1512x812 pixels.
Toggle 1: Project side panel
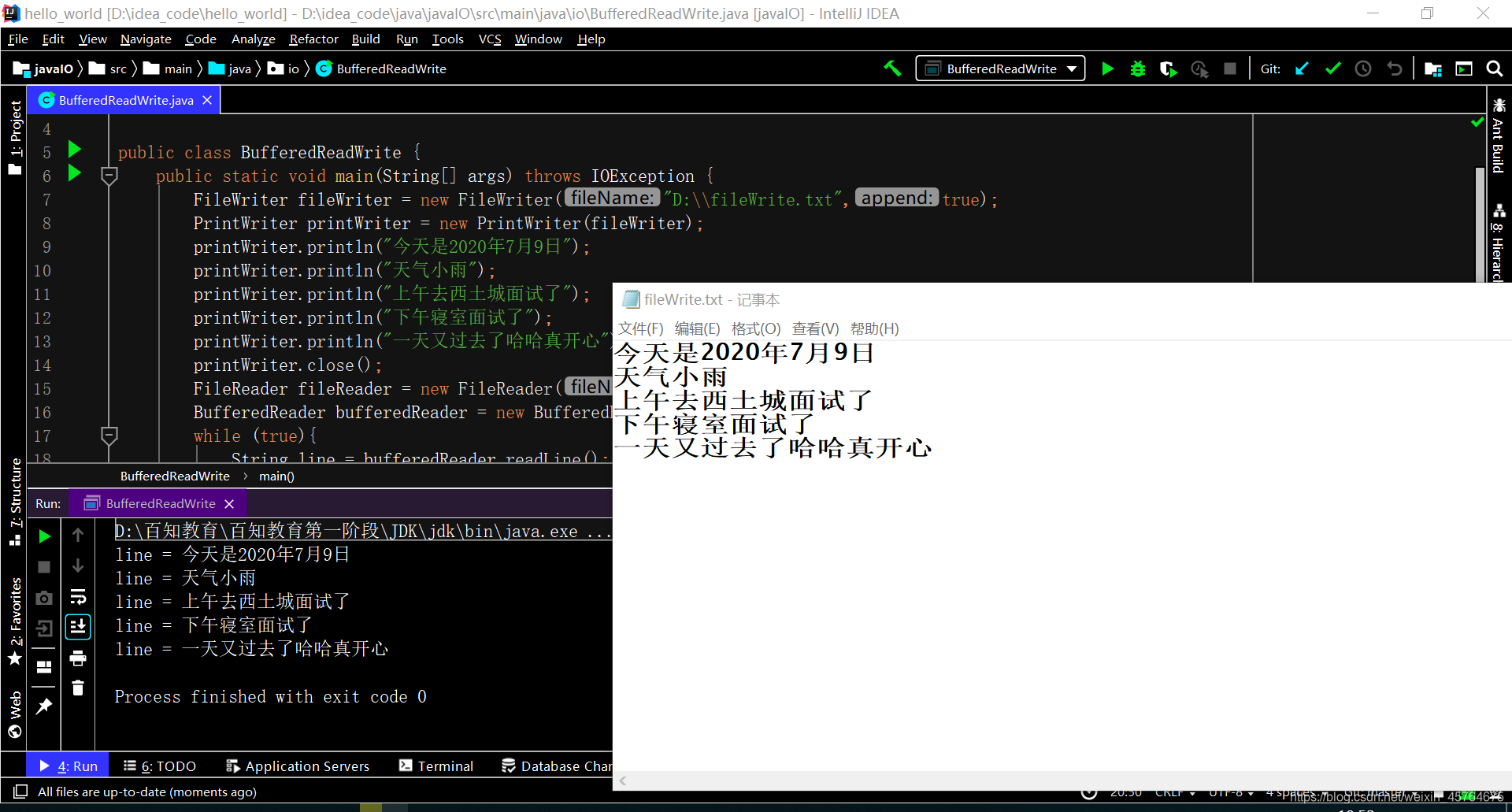pos(15,136)
